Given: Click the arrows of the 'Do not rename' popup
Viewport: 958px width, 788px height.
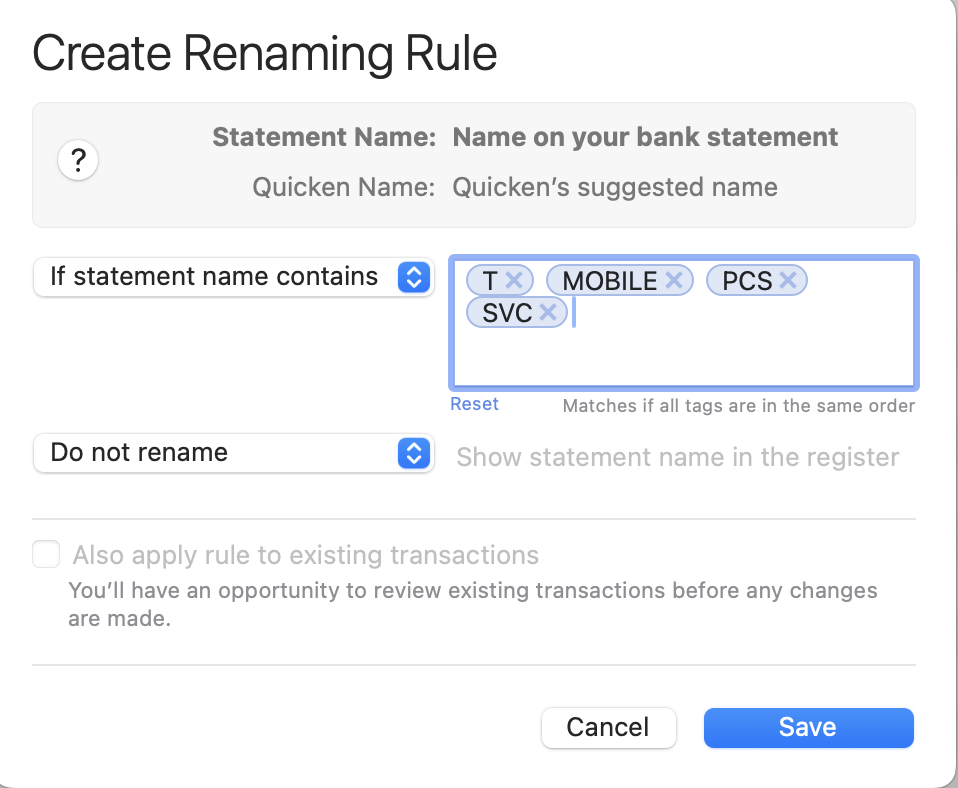Looking at the screenshot, I should pyautogui.click(x=414, y=453).
